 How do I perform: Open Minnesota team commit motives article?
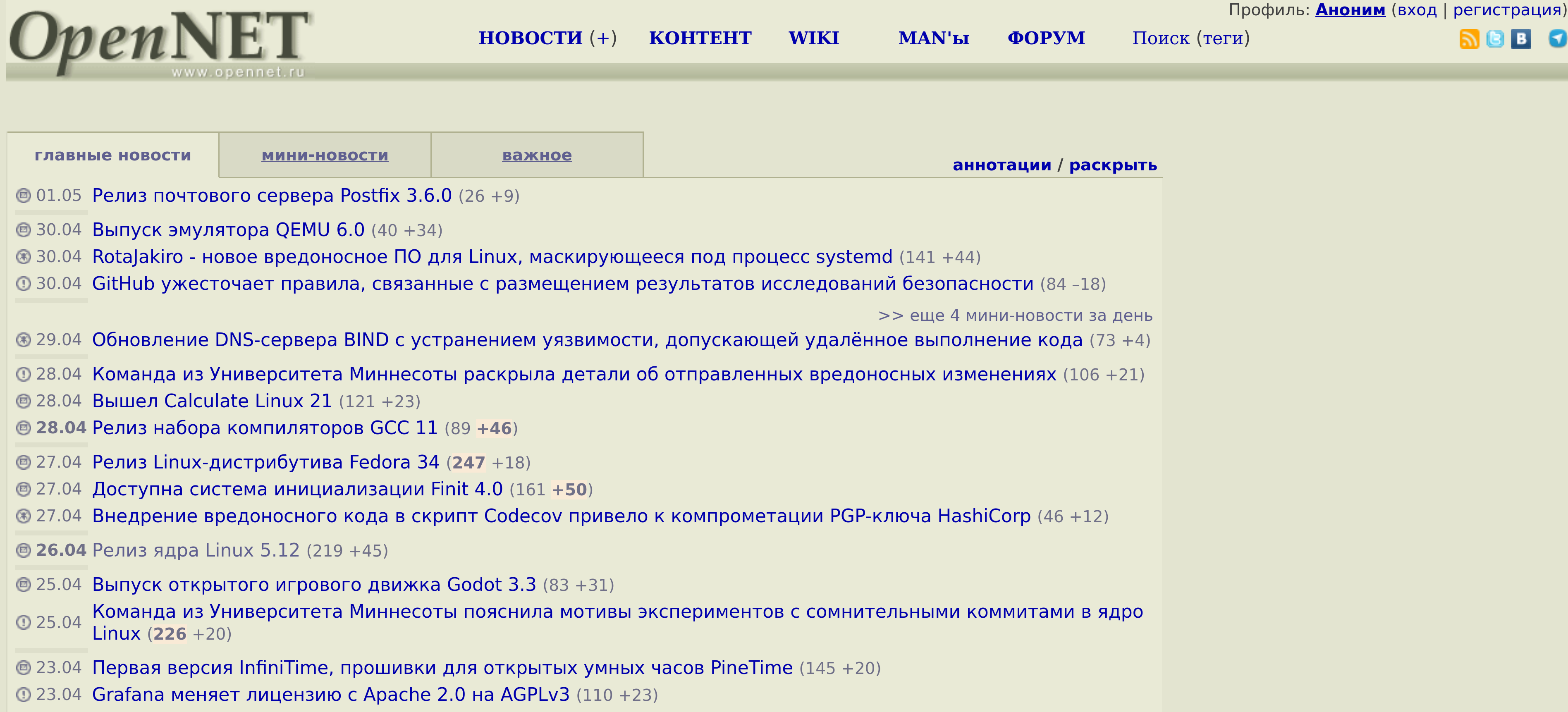coord(617,622)
